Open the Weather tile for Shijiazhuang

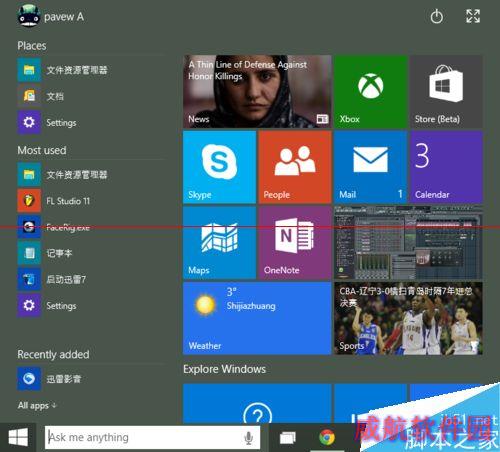pyautogui.click(x=257, y=318)
